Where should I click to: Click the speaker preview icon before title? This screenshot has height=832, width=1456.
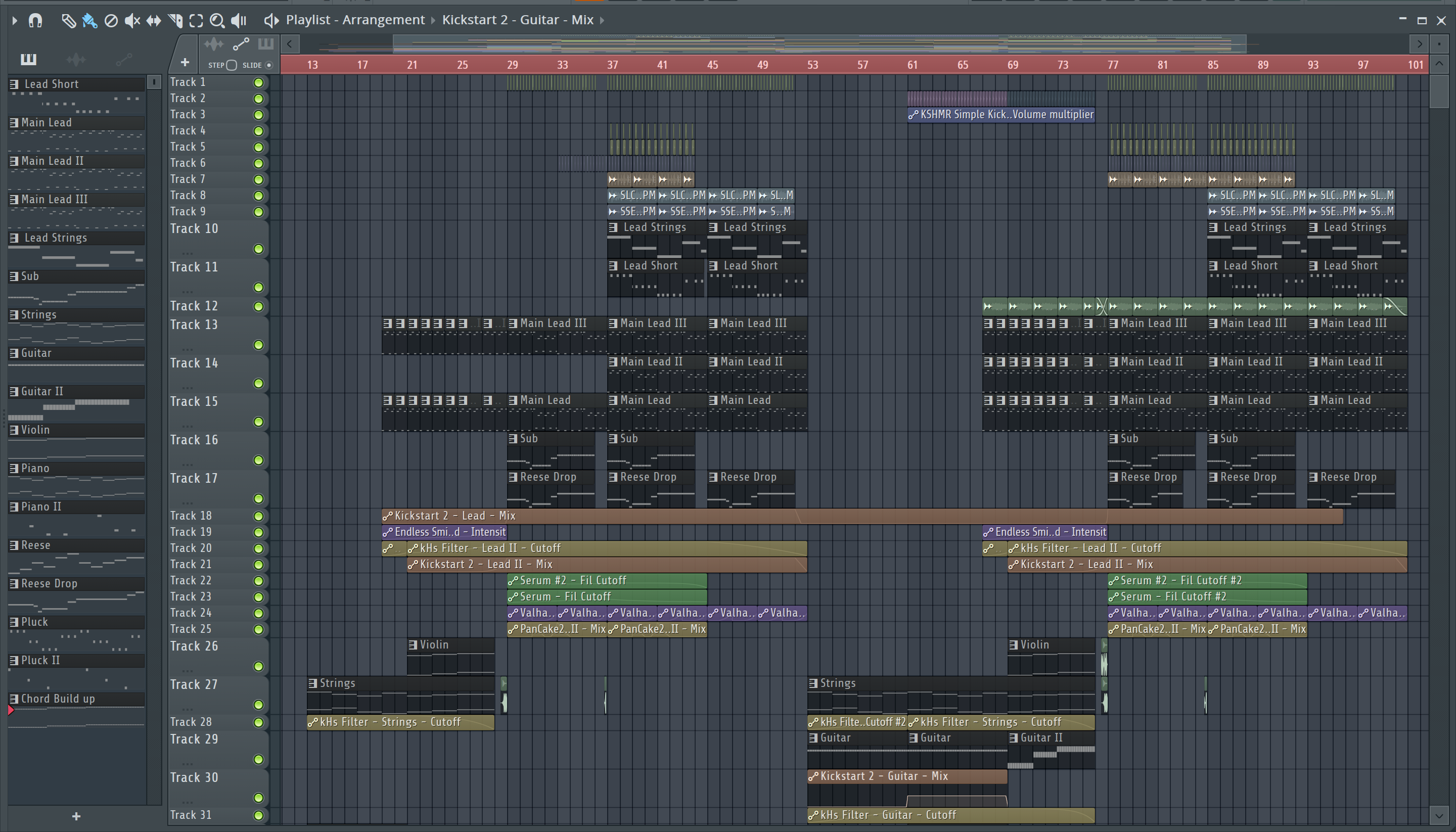click(x=271, y=21)
